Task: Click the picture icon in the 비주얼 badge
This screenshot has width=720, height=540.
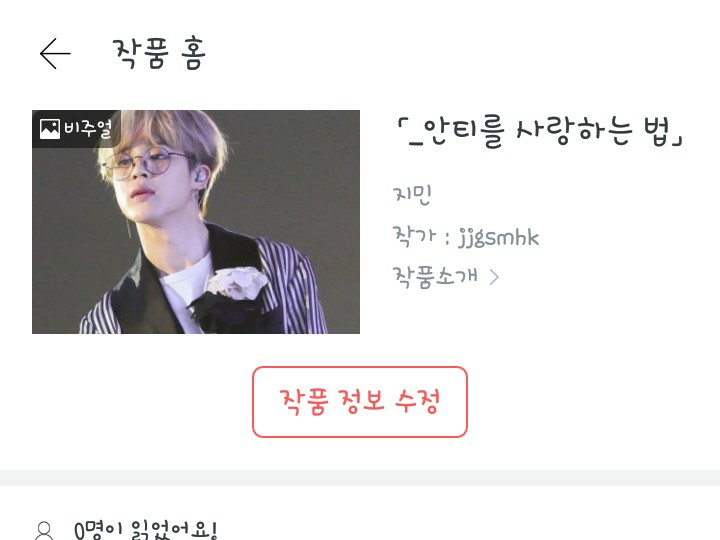Action: (50, 129)
